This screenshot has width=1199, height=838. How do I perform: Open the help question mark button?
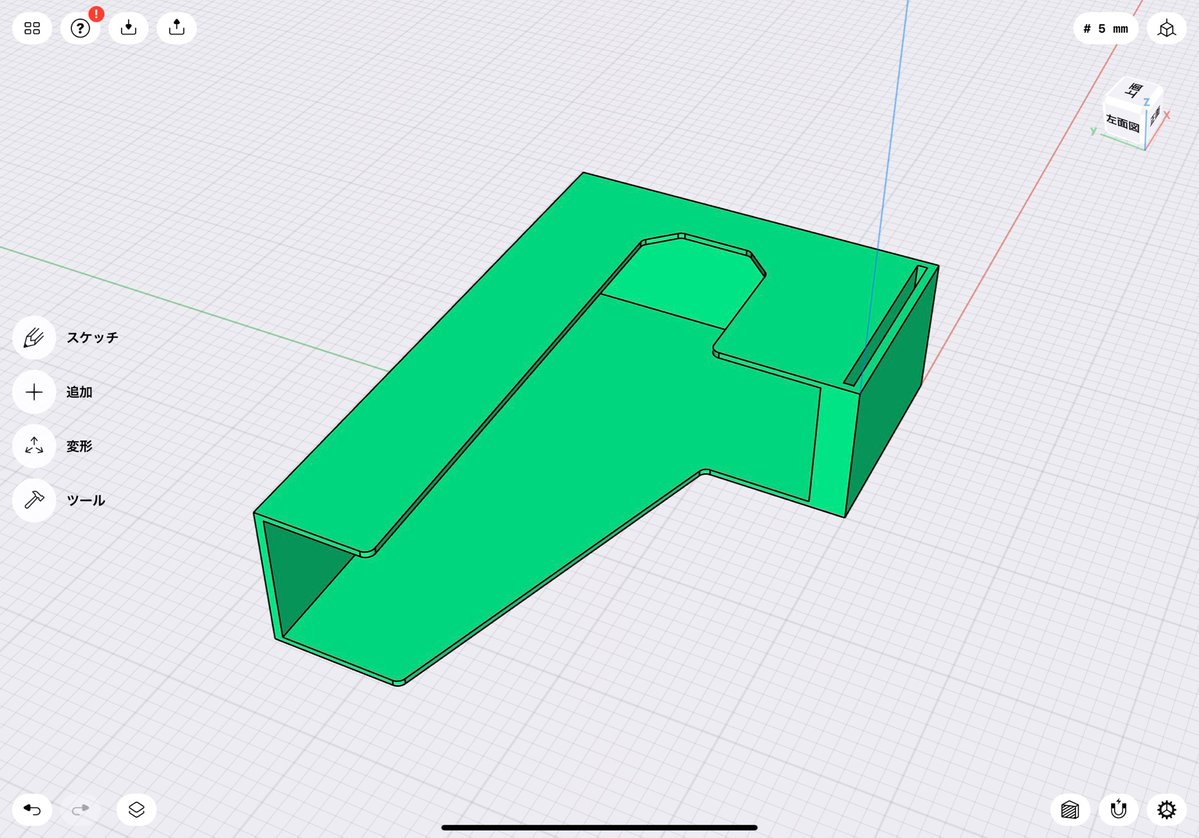pyautogui.click(x=80, y=28)
